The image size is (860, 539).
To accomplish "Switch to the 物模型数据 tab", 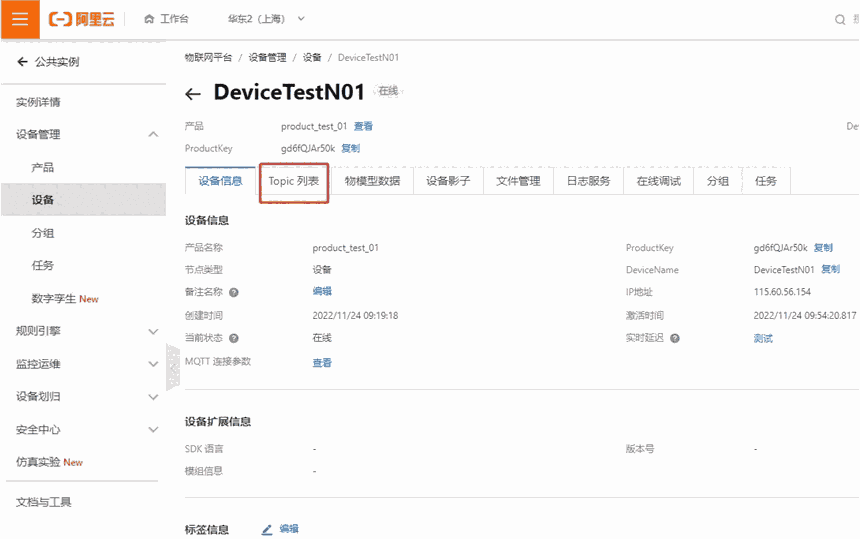I will 372,181.
